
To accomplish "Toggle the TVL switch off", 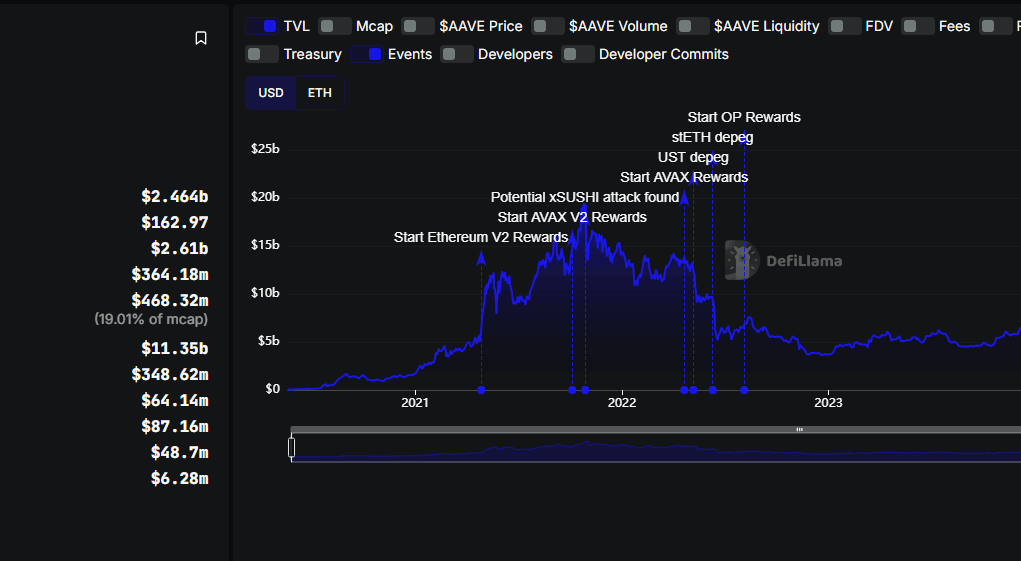I will 262,26.
